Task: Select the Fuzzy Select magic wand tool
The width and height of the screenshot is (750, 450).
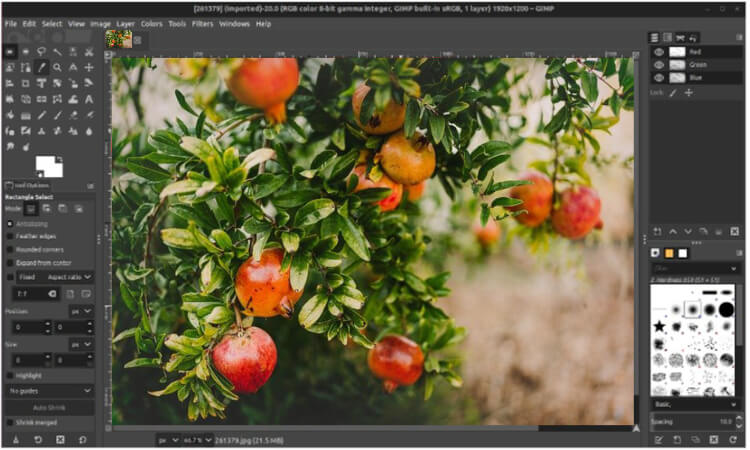Action: click(x=57, y=52)
